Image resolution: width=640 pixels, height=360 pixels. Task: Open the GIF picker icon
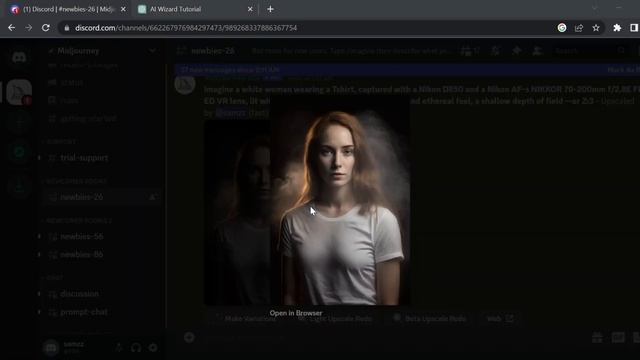point(618,338)
